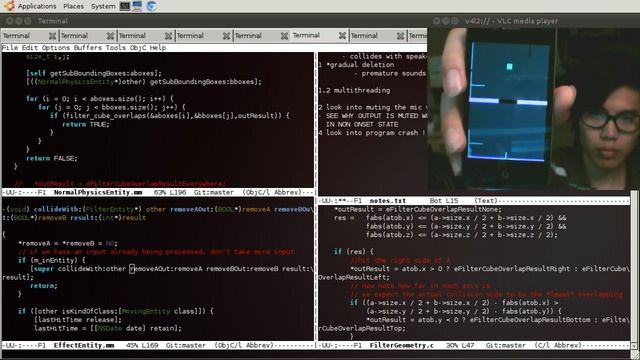Viewport: 640px width, 360px height.
Task: Click 'Bot L15' in notes.txt mode line
Action: pos(444,201)
